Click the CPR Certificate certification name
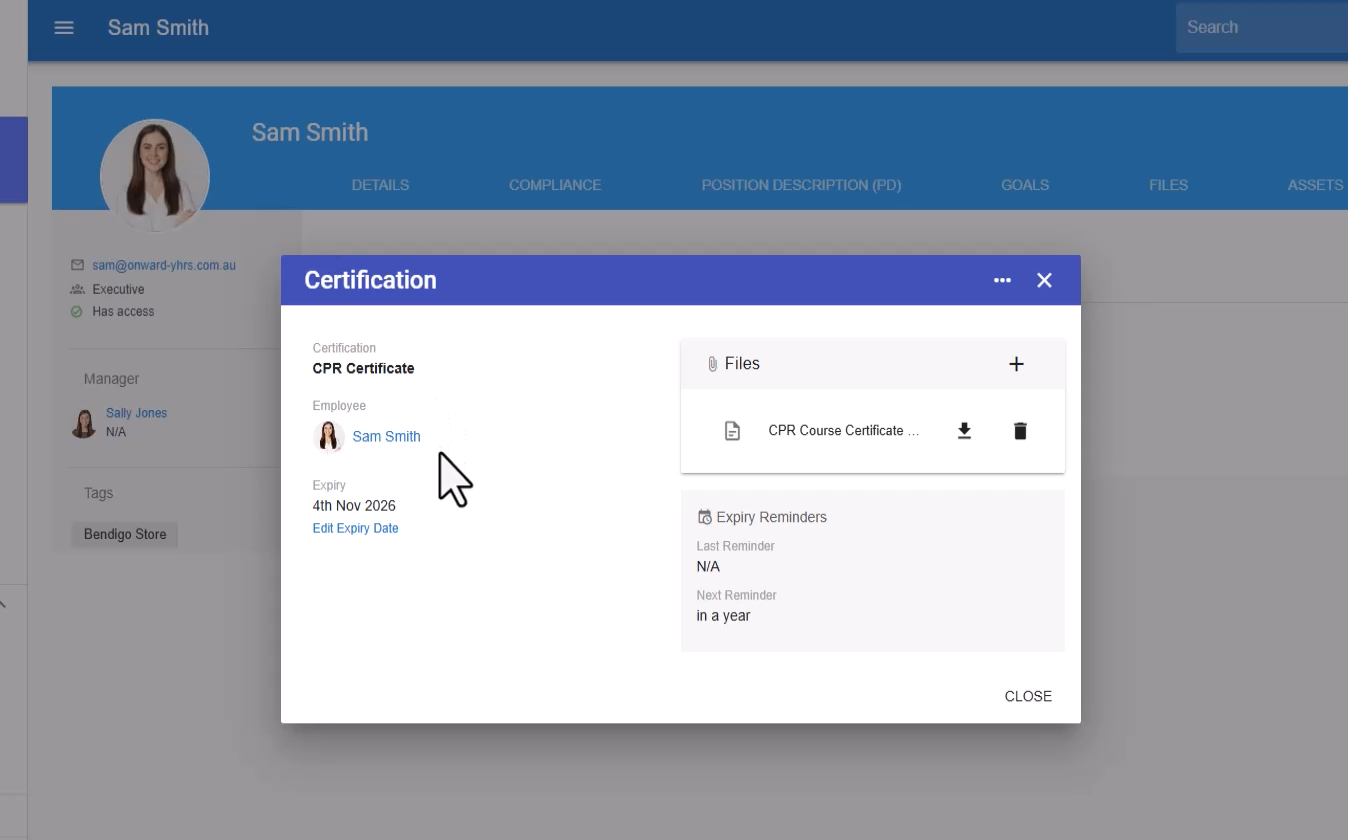The height and width of the screenshot is (840, 1348). coord(363,368)
